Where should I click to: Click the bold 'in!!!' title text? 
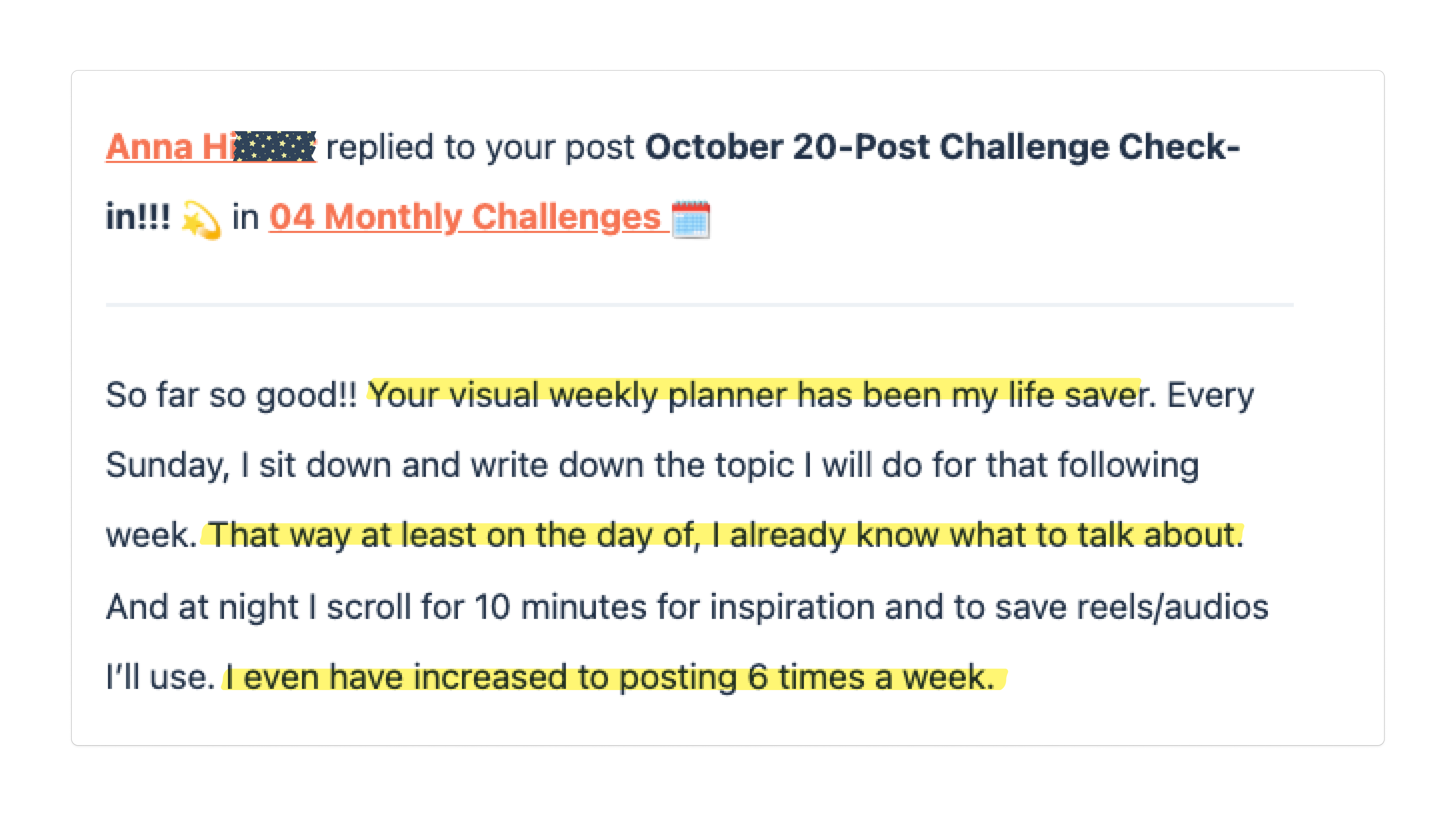[137, 218]
